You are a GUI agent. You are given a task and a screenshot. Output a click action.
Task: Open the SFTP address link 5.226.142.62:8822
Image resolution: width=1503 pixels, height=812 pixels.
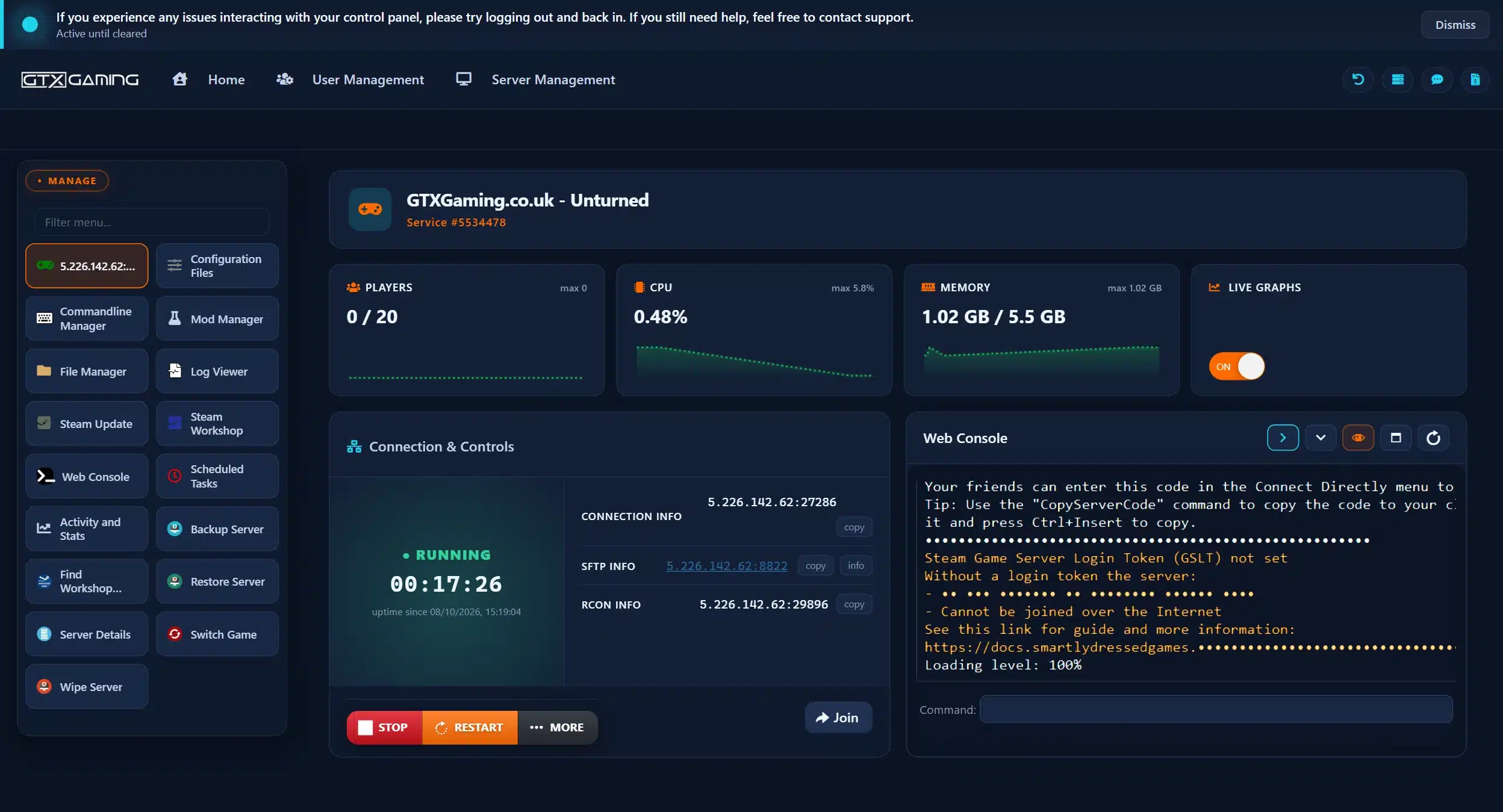[x=726, y=565]
